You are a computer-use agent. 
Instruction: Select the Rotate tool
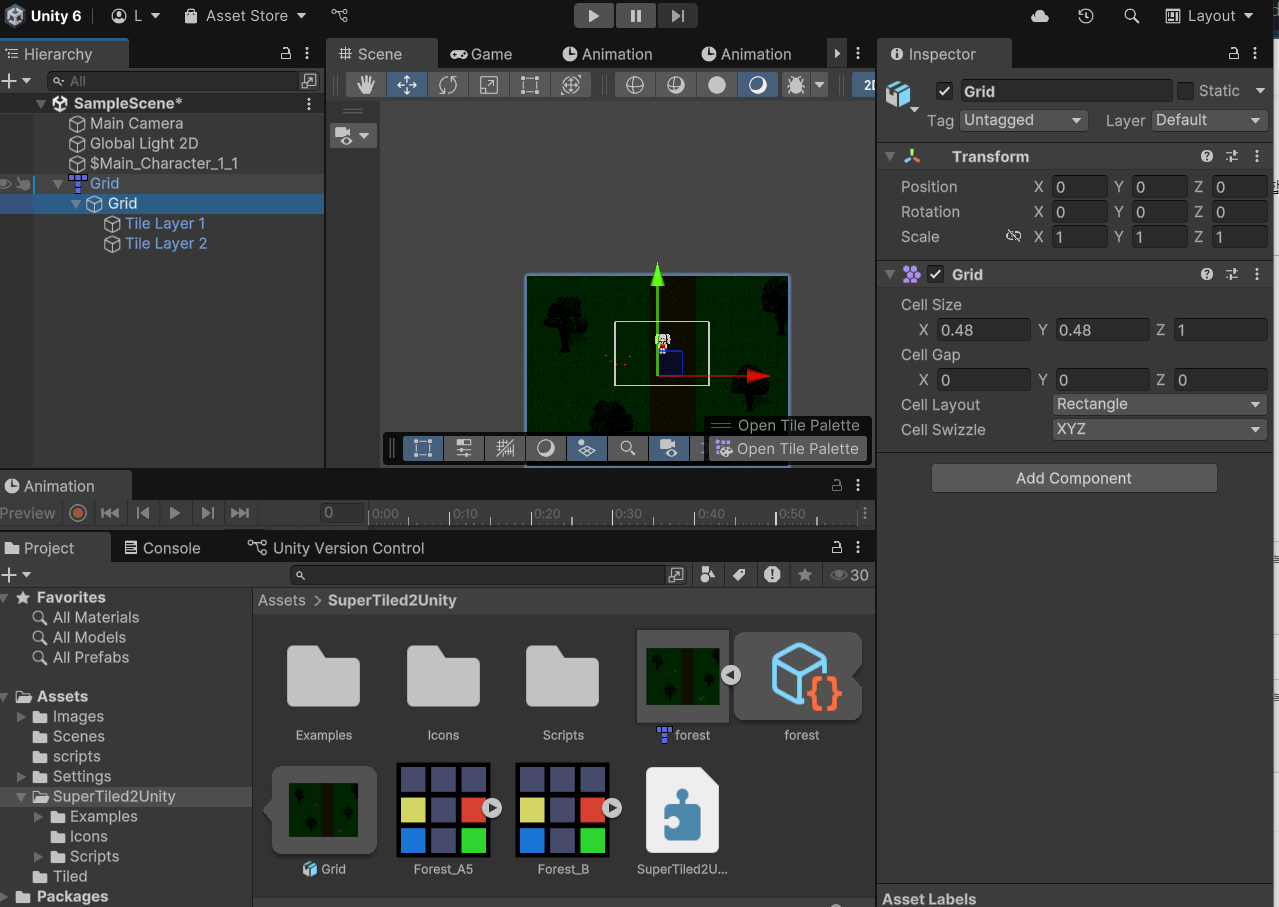(448, 85)
